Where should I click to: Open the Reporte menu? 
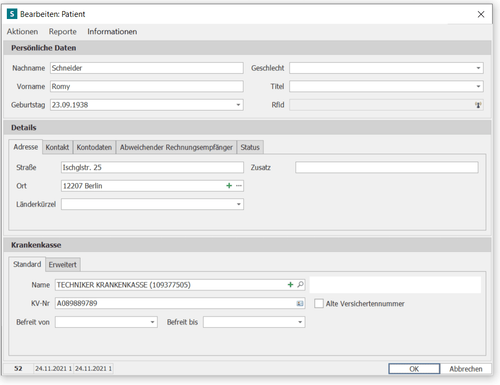(63, 32)
